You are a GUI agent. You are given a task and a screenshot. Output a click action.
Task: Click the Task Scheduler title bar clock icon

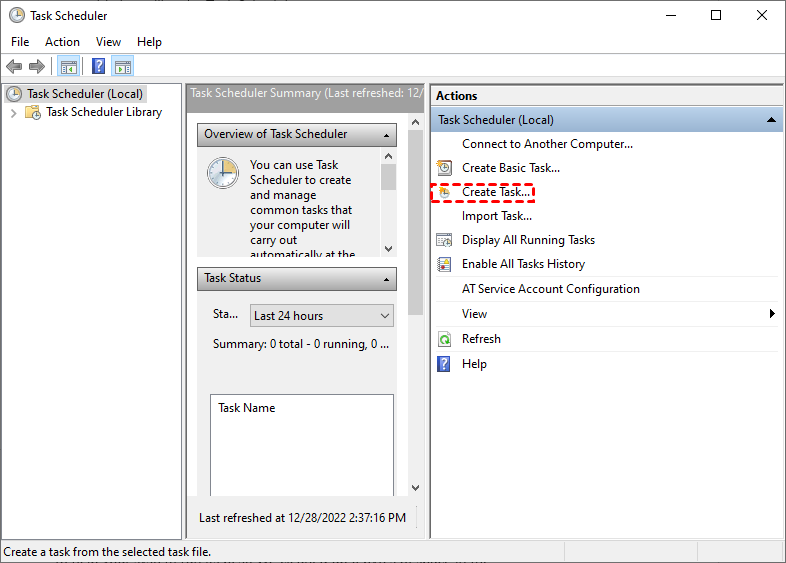click(x=17, y=16)
